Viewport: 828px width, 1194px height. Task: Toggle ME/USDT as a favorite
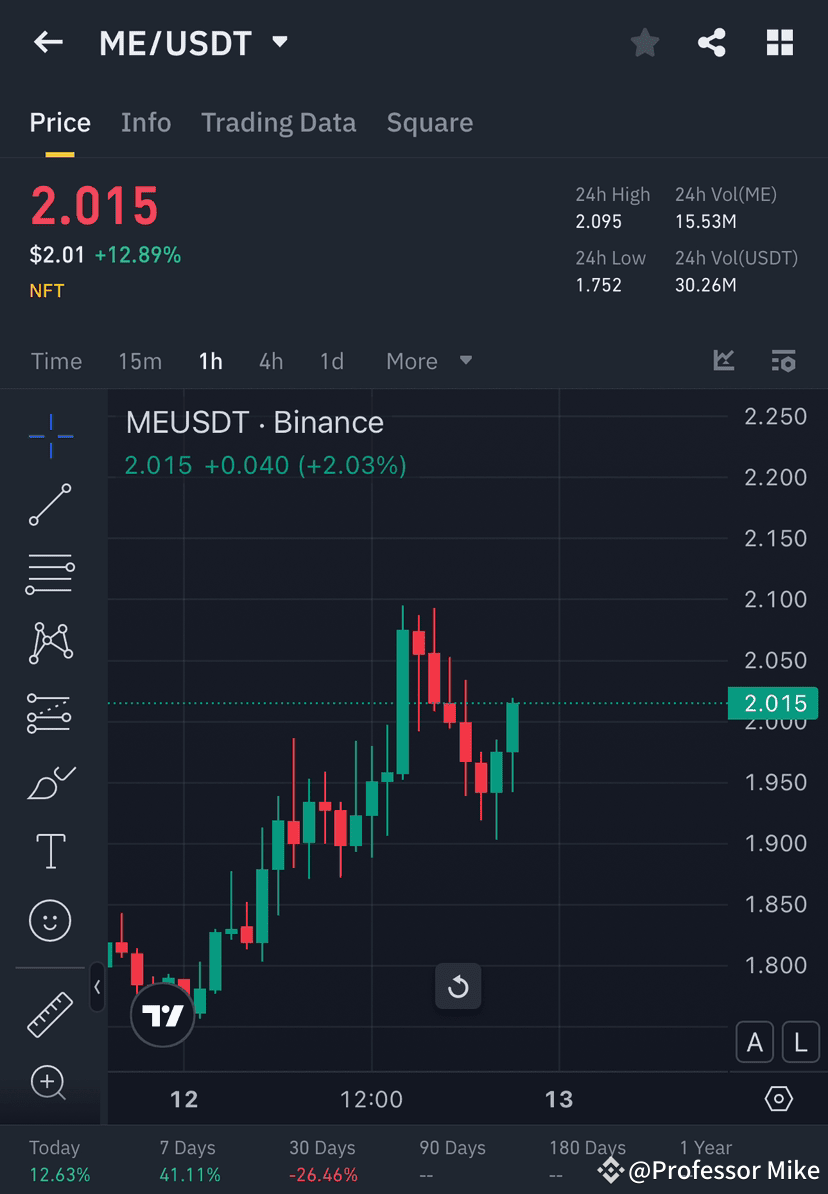(x=644, y=42)
